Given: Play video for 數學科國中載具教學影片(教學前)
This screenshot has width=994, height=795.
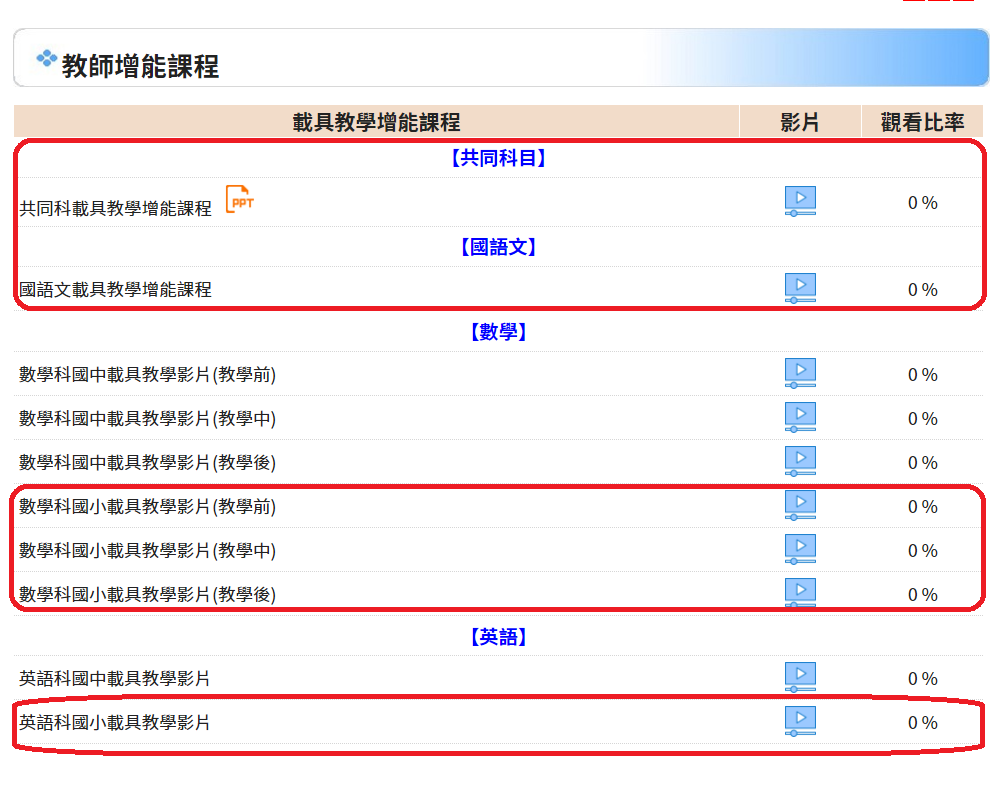Looking at the screenshot, I should pos(800,374).
